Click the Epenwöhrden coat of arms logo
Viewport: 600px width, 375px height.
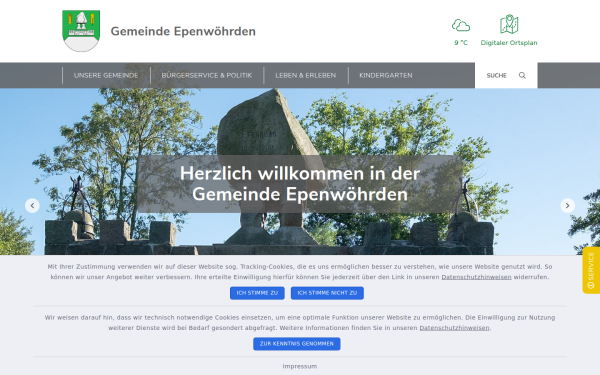point(81,31)
